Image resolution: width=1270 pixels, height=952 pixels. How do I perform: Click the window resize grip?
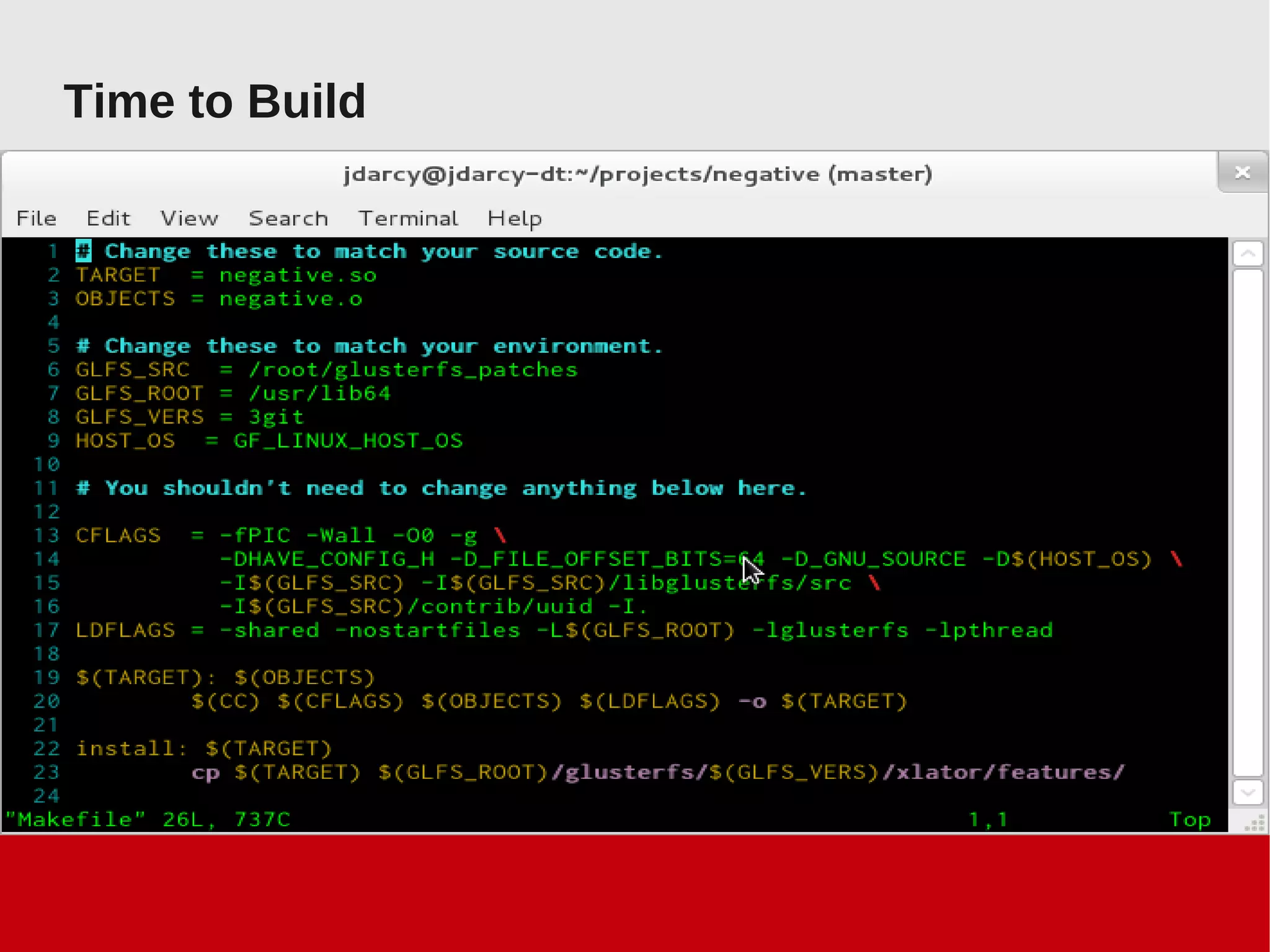coord(1254,822)
